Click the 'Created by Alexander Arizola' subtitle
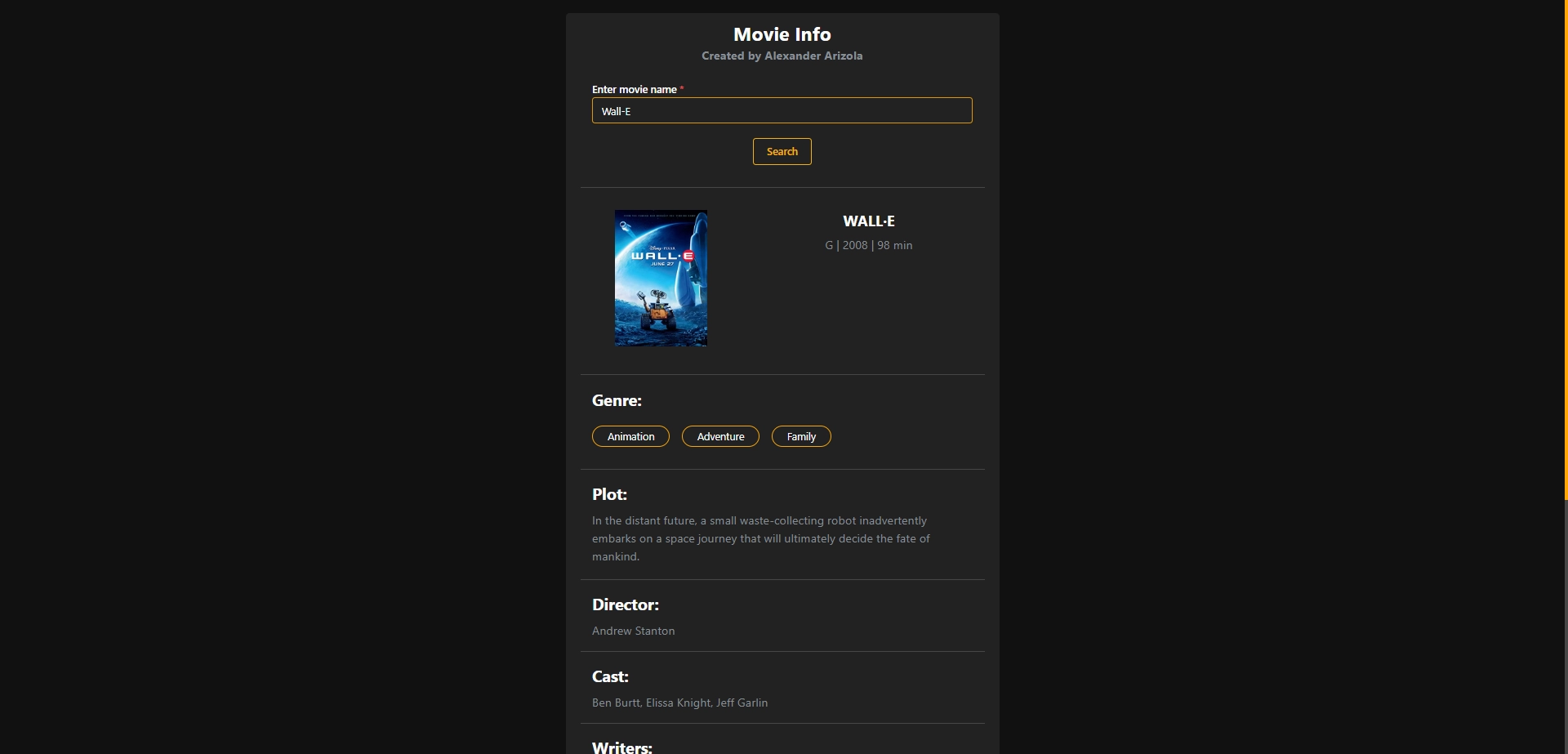 point(782,56)
